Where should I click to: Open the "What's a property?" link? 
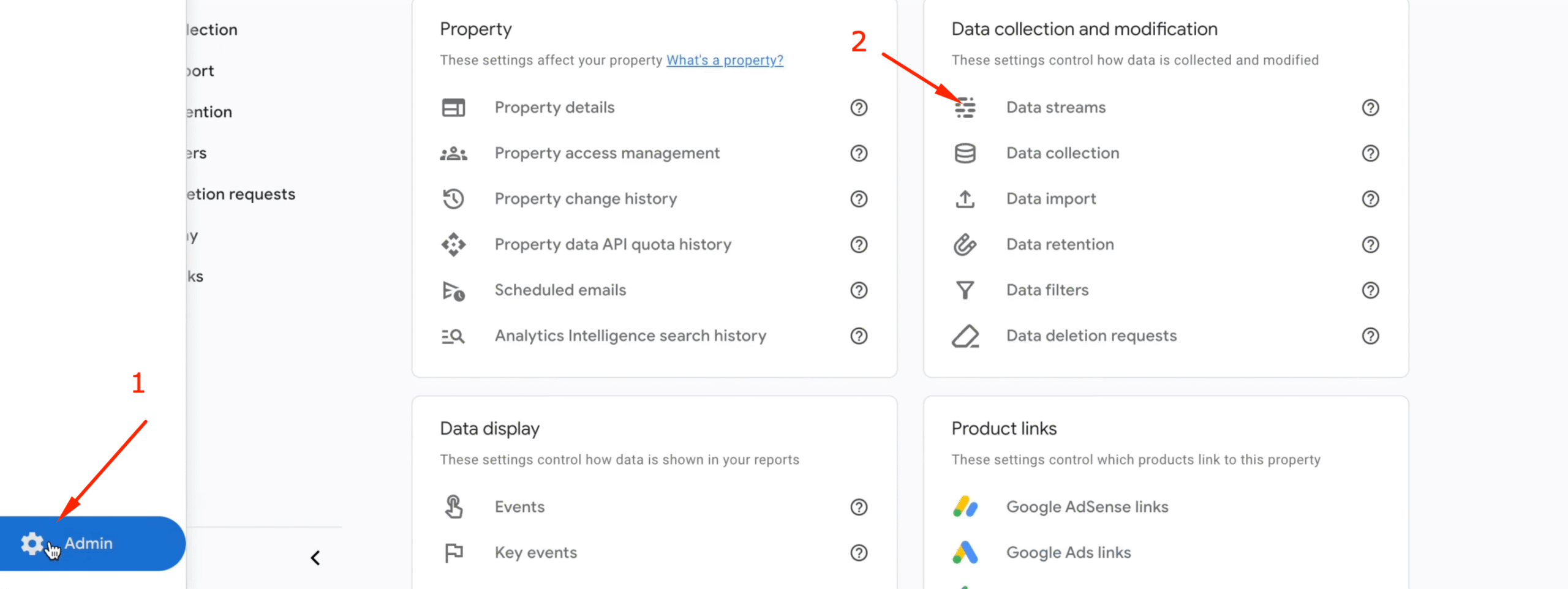tap(725, 60)
